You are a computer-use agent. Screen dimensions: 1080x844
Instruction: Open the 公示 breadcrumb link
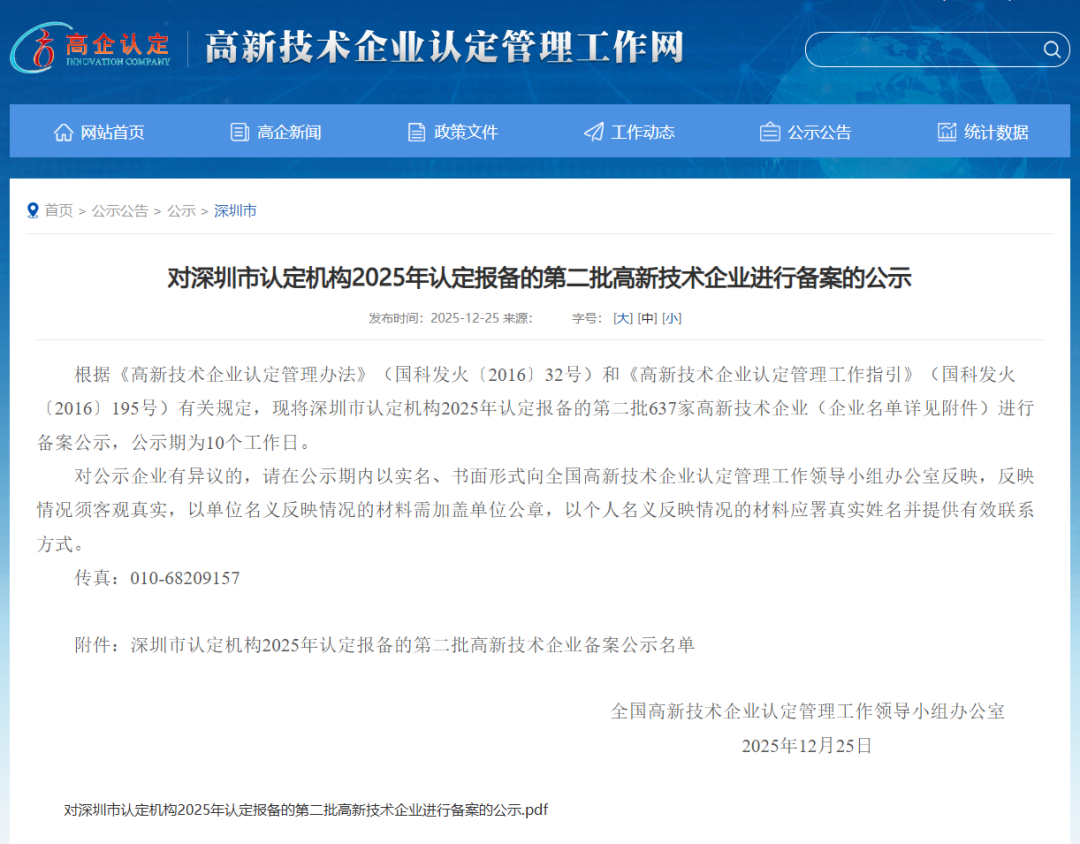click(x=181, y=211)
